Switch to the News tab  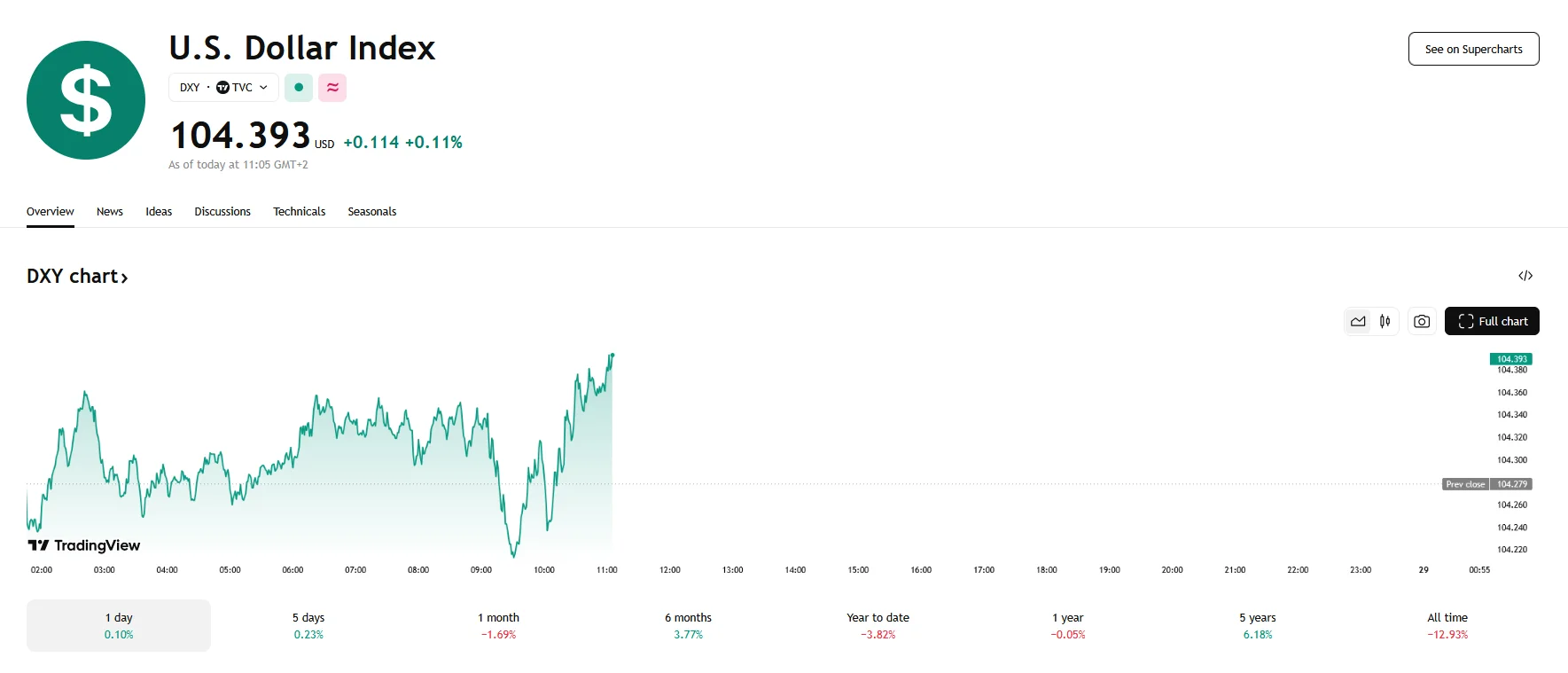(x=110, y=211)
